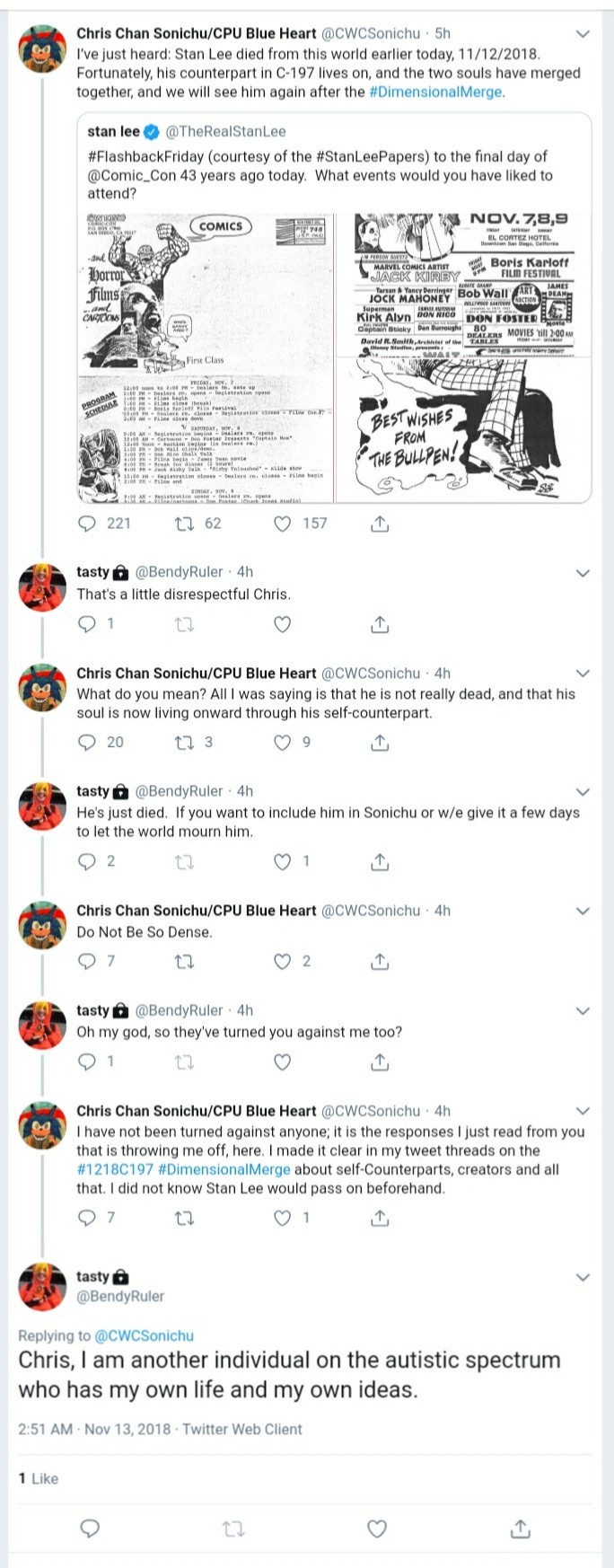The image size is (614, 1568).
Task: Open chevron menu on final BendyRuler tweet
Action: (x=583, y=1277)
